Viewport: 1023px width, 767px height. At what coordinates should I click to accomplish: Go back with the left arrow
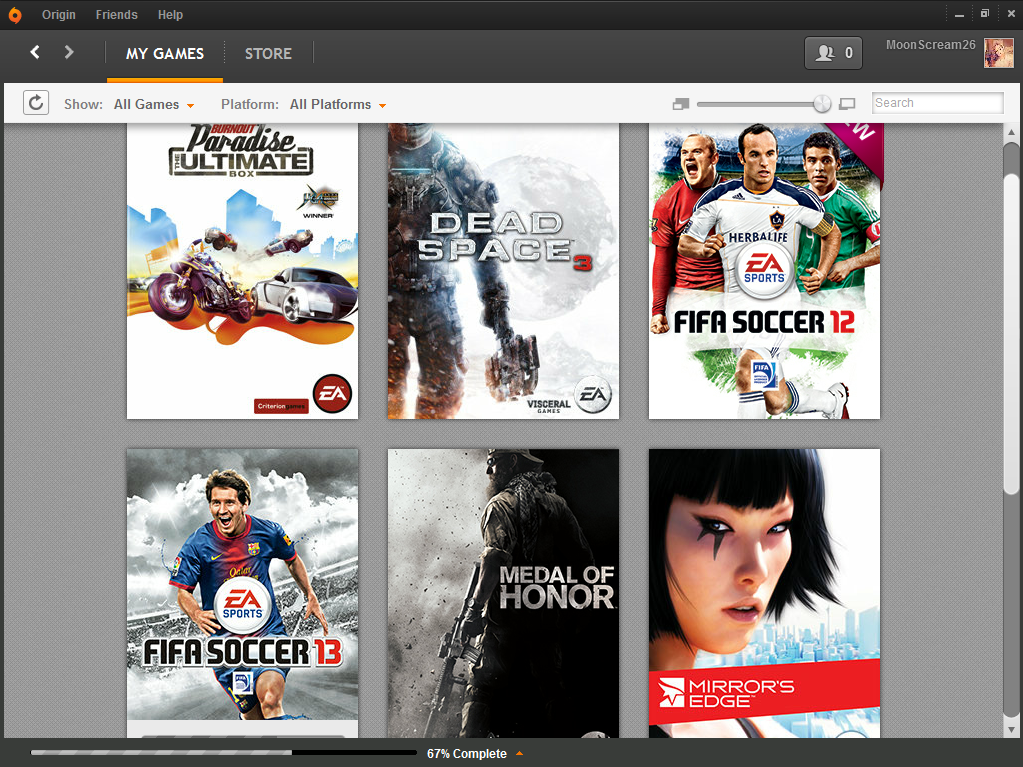click(x=35, y=52)
